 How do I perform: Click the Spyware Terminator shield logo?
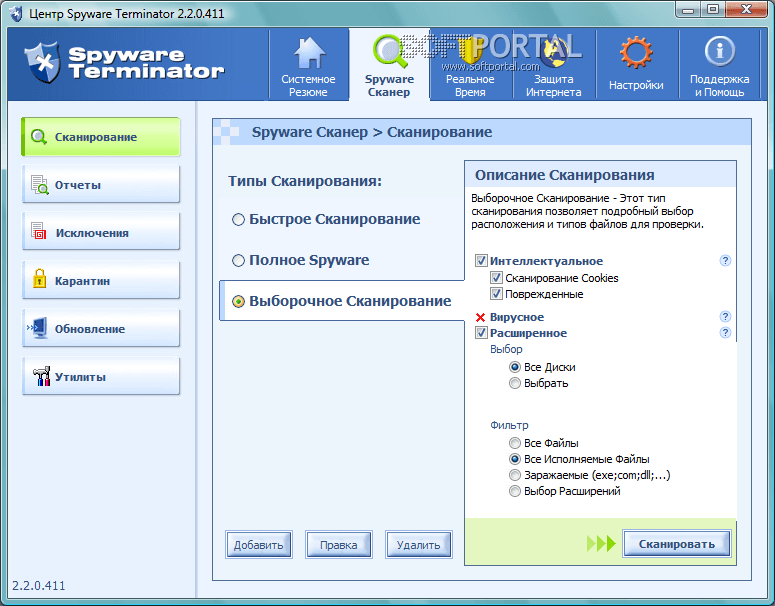(x=43, y=63)
